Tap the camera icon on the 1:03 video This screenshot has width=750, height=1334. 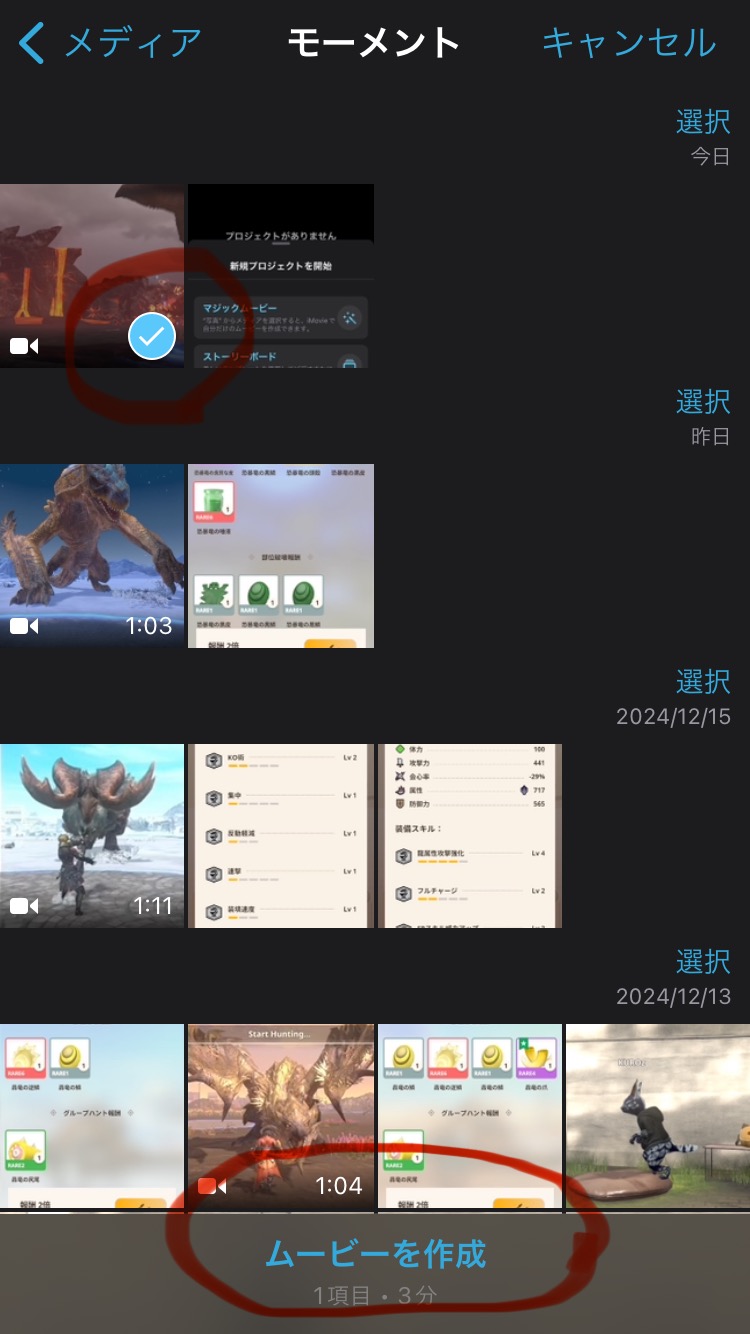(x=24, y=626)
